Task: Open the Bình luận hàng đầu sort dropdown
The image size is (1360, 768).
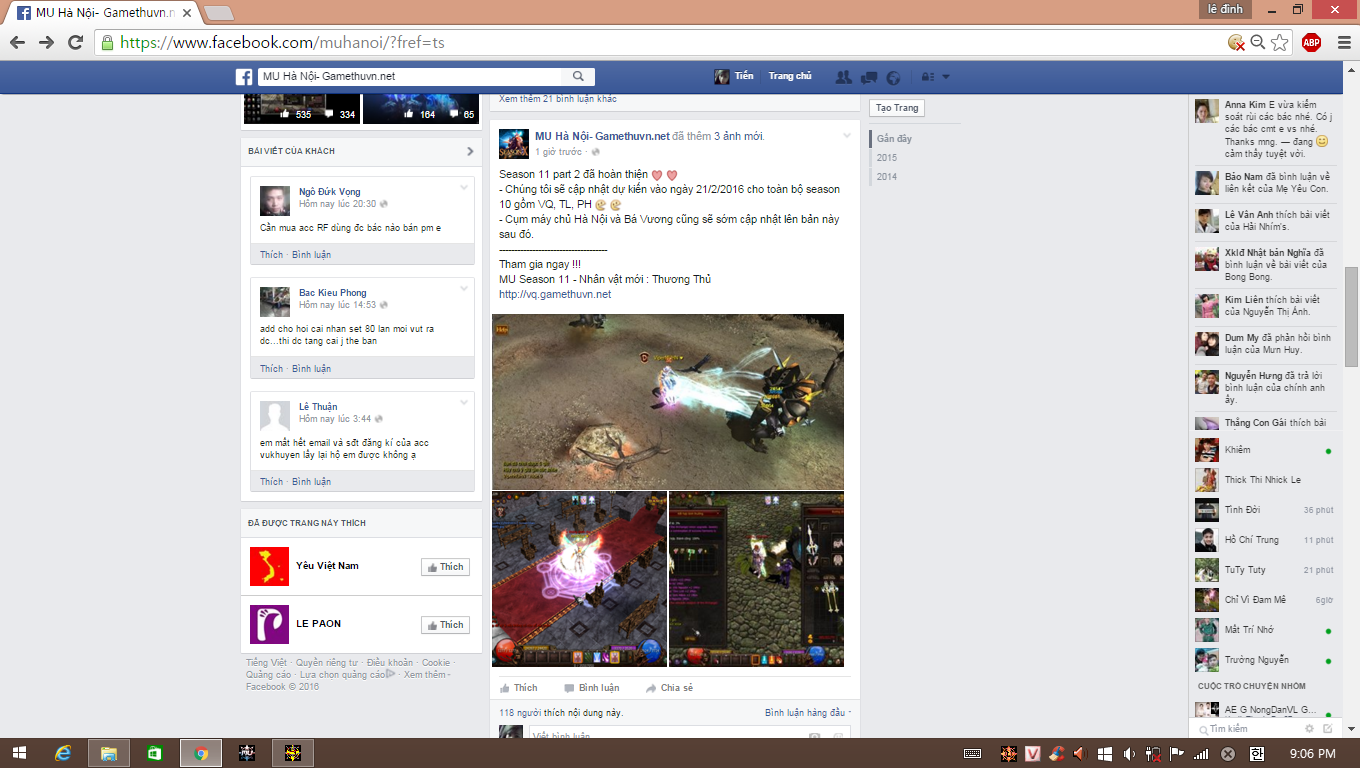Action: [x=808, y=713]
